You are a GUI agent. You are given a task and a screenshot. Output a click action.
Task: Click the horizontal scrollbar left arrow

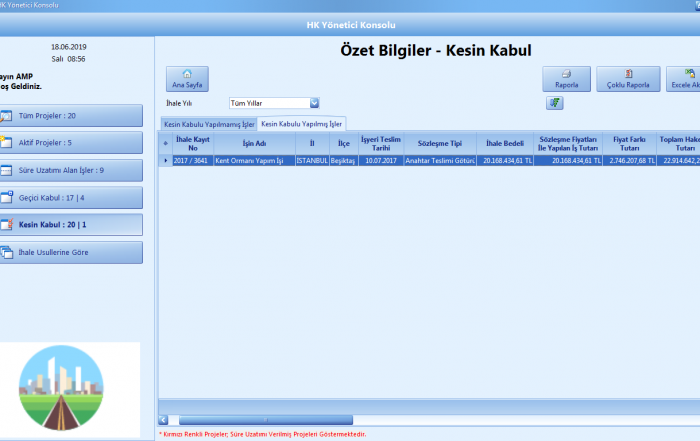[x=165, y=420]
